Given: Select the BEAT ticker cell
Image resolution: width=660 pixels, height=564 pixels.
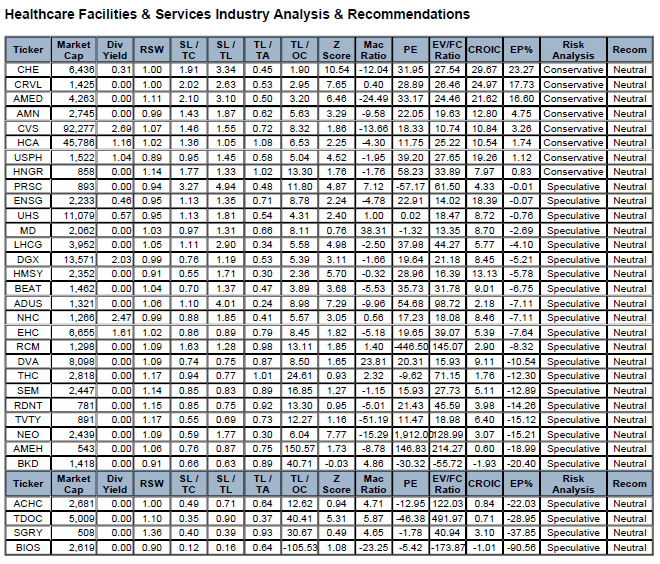Looking at the screenshot, I should coord(28,289).
